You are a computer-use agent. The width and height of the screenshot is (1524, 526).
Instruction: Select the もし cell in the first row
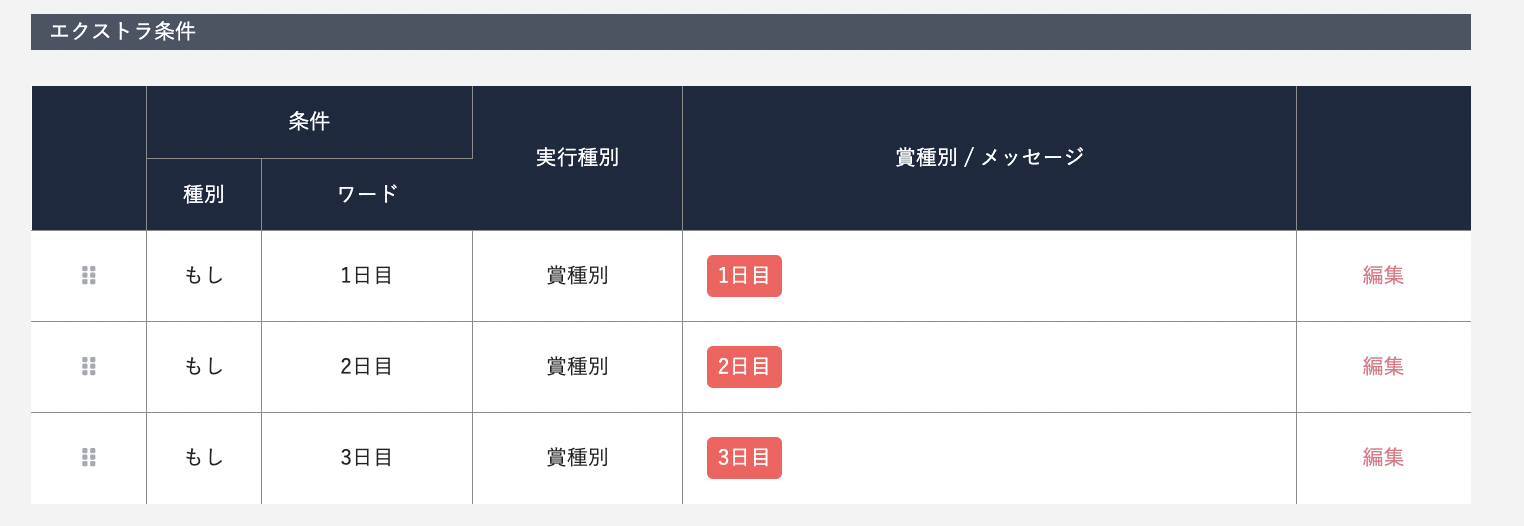[204, 276]
